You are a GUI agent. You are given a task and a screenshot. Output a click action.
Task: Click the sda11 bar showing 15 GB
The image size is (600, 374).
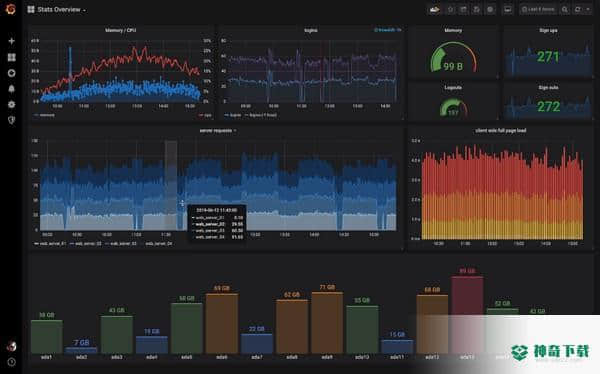pyautogui.click(x=397, y=346)
